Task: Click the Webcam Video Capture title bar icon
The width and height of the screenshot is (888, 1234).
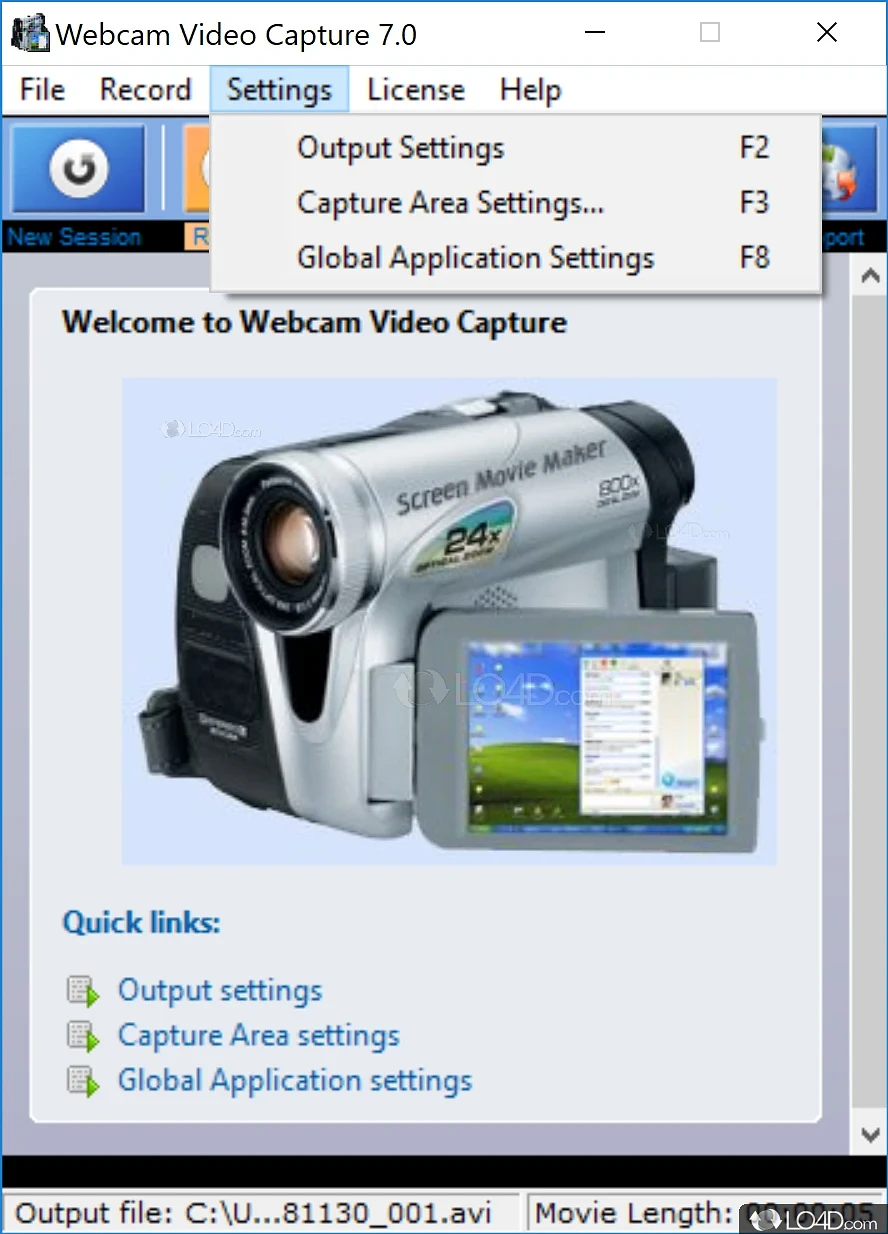Action: [x=29, y=32]
